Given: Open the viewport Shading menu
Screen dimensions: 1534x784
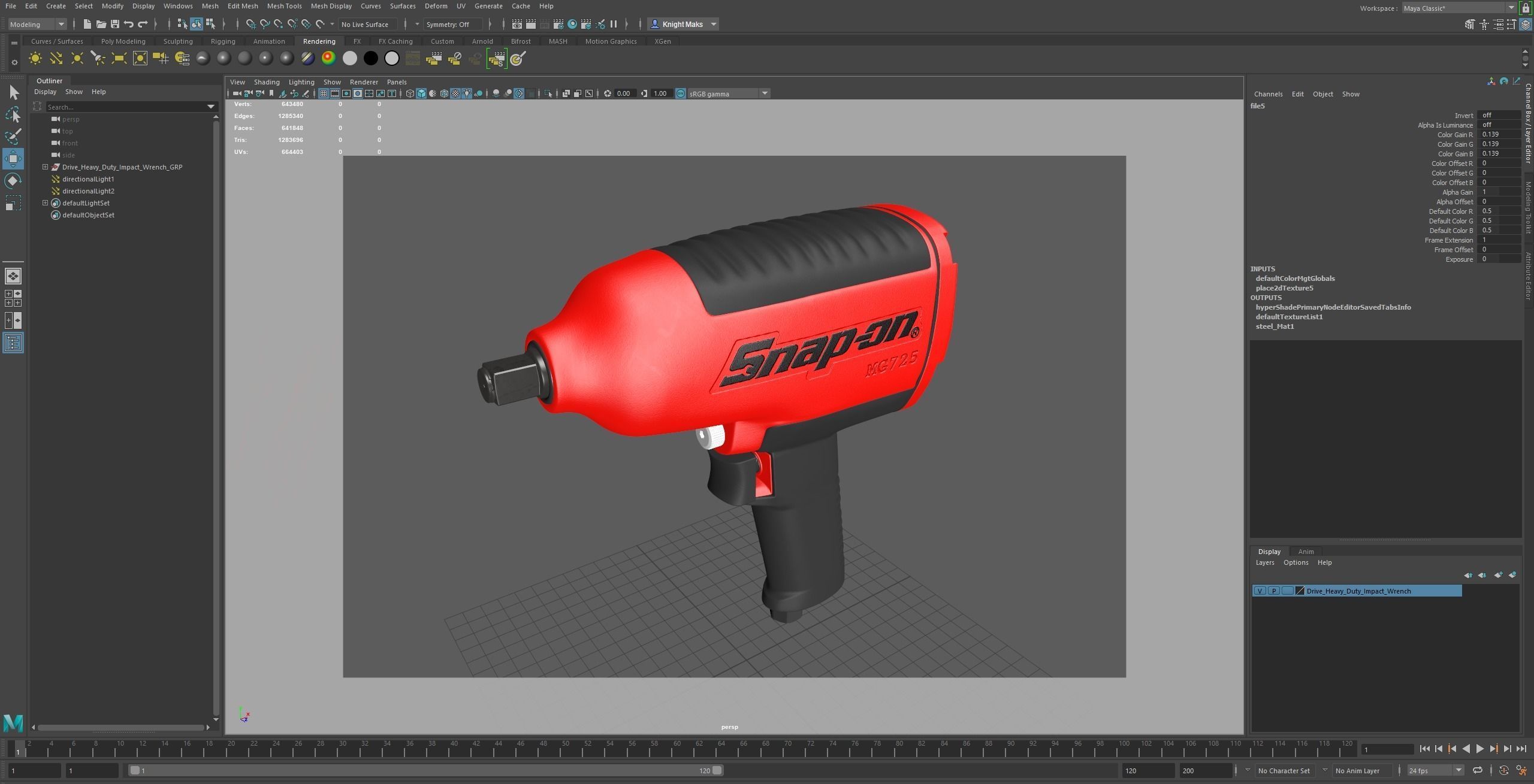Looking at the screenshot, I should [267, 82].
